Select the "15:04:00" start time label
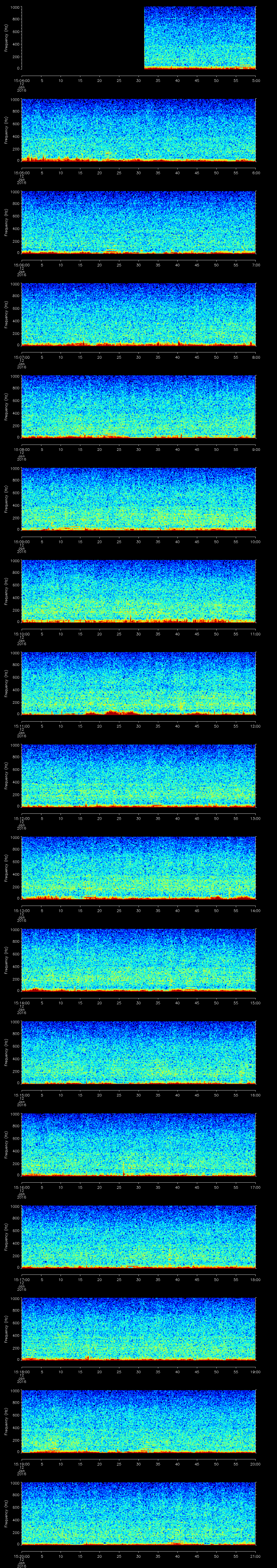Image resolution: width=277 pixels, height=1568 pixels. pos(21,80)
